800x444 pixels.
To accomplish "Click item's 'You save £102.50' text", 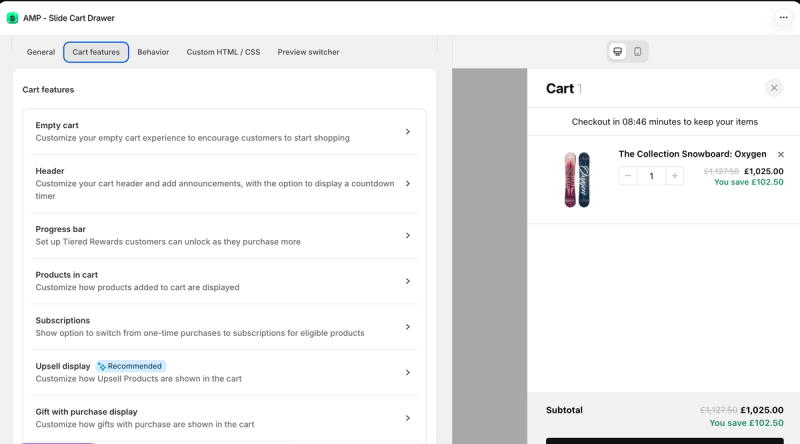I will pyautogui.click(x=748, y=182).
